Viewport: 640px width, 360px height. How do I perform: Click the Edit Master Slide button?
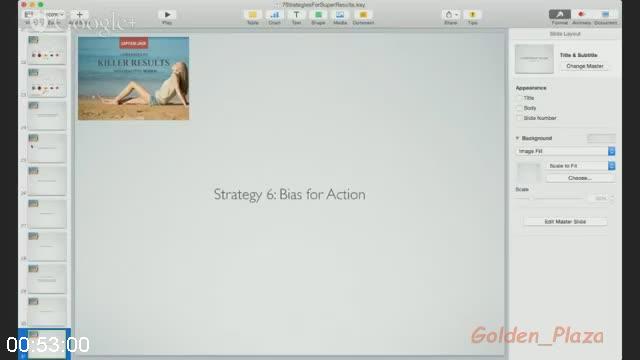(x=565, y=222)
